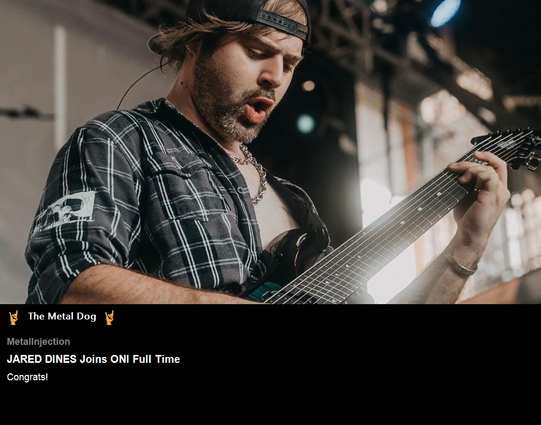
Task: Click the right rock-horns hand icon
Action: 109,317
